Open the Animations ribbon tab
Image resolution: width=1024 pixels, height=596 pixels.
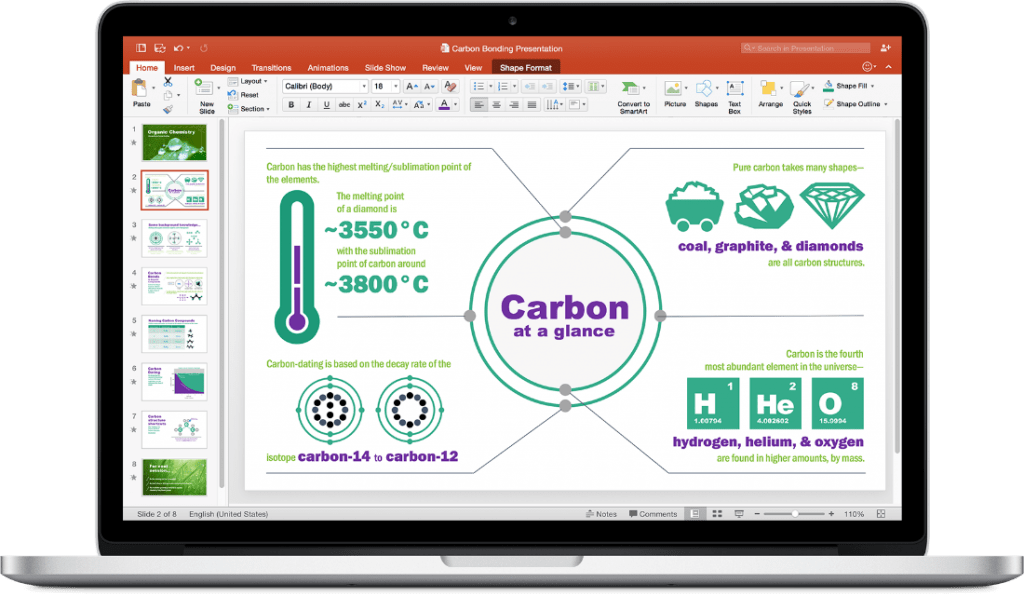330,67
